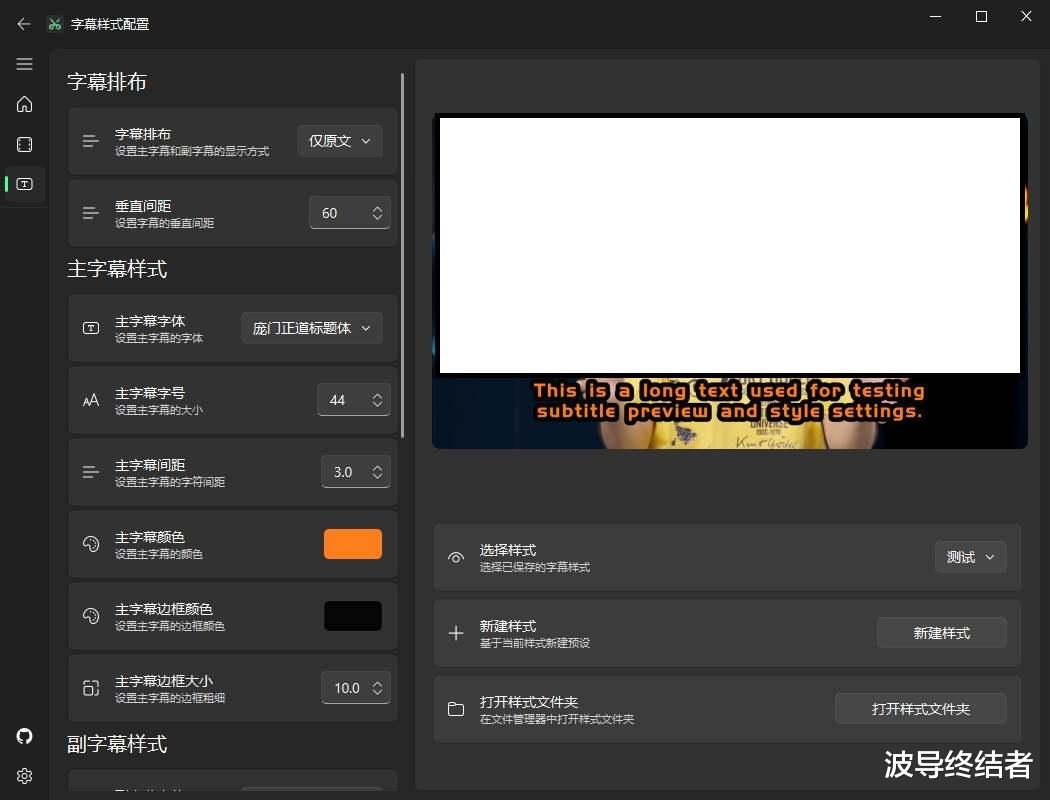The image size is (1050, 800).
Task: Click the 主字幕字体 row icon
Action: point(90,328)
